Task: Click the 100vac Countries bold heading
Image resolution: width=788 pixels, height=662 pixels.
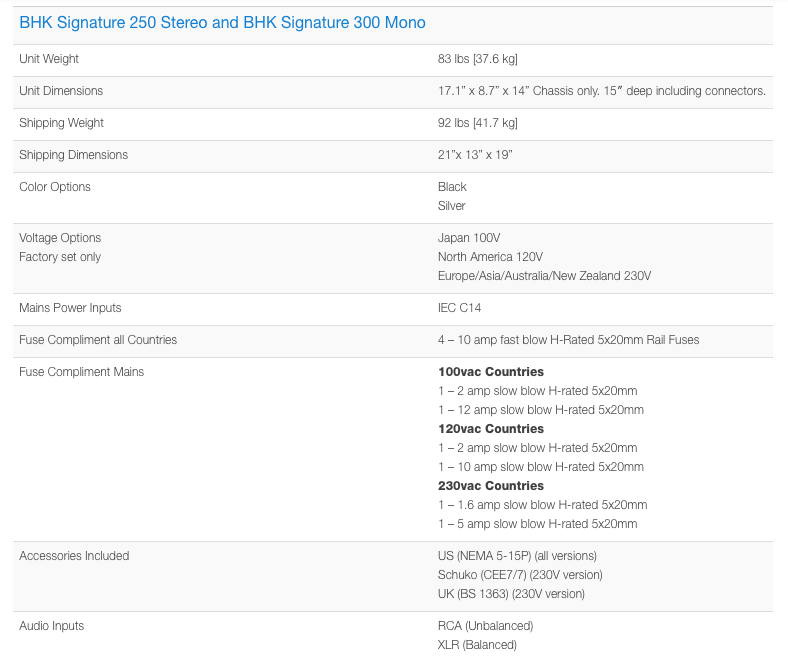Action: (x=490, y=372)
